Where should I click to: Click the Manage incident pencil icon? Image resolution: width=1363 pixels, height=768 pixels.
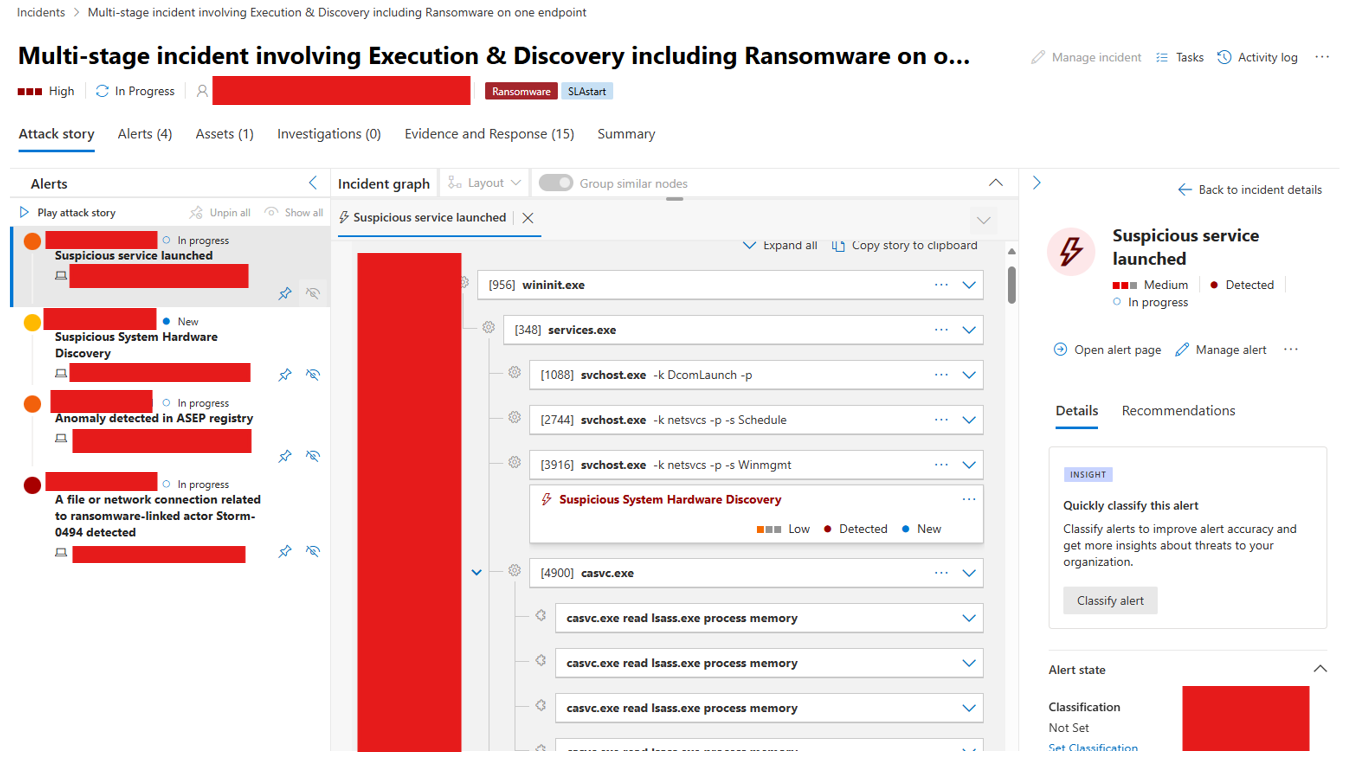(1038, 58)
